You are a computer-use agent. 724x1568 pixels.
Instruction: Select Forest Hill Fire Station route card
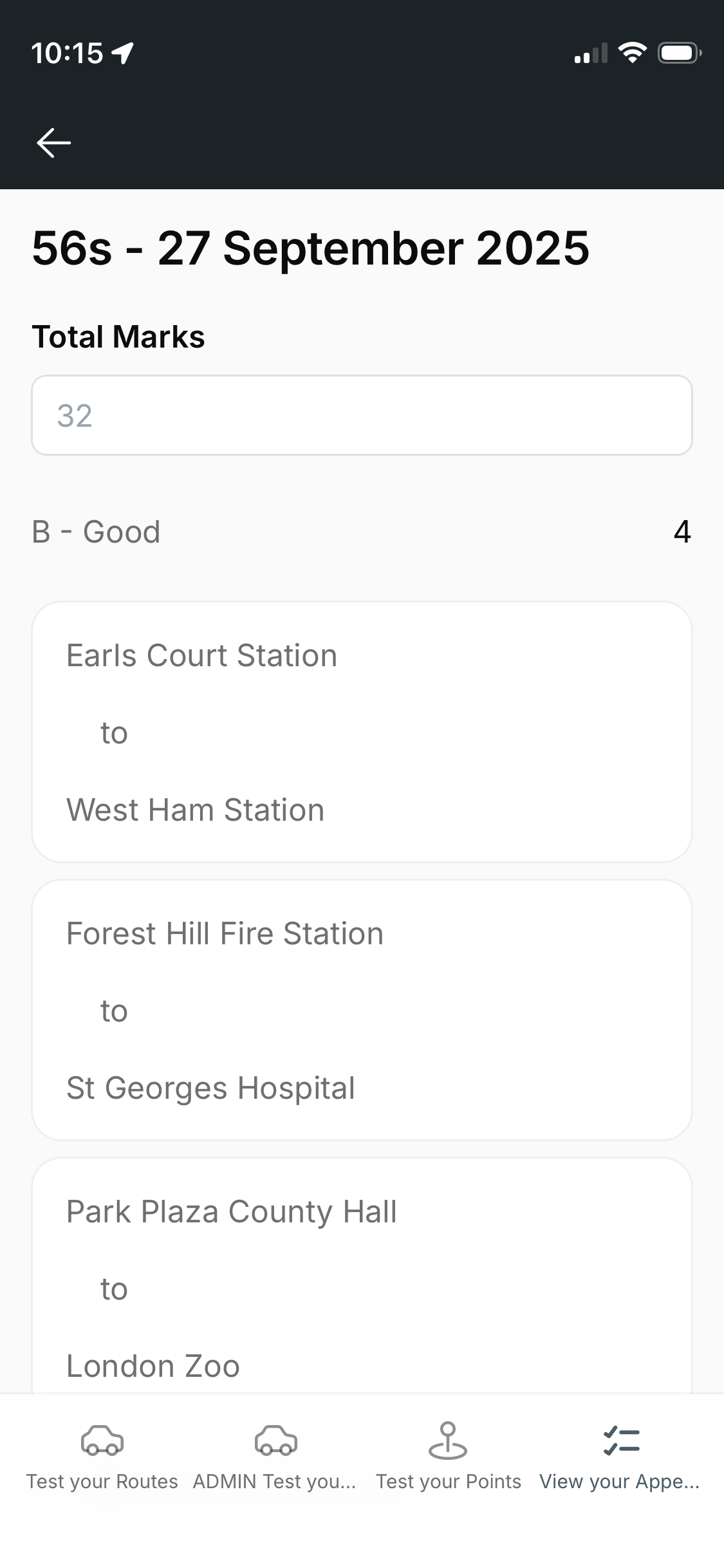362,1010
